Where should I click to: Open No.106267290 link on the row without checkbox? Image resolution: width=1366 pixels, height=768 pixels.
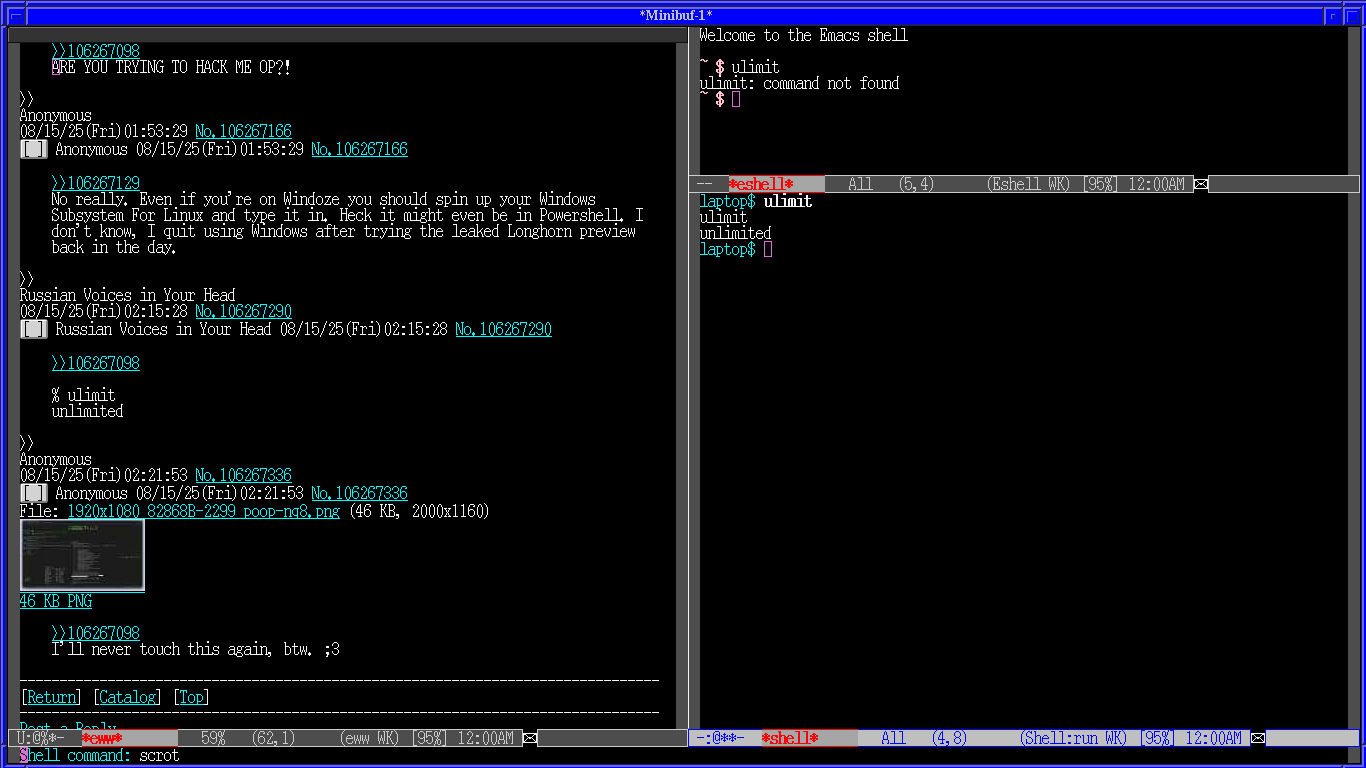pos(244,312)
